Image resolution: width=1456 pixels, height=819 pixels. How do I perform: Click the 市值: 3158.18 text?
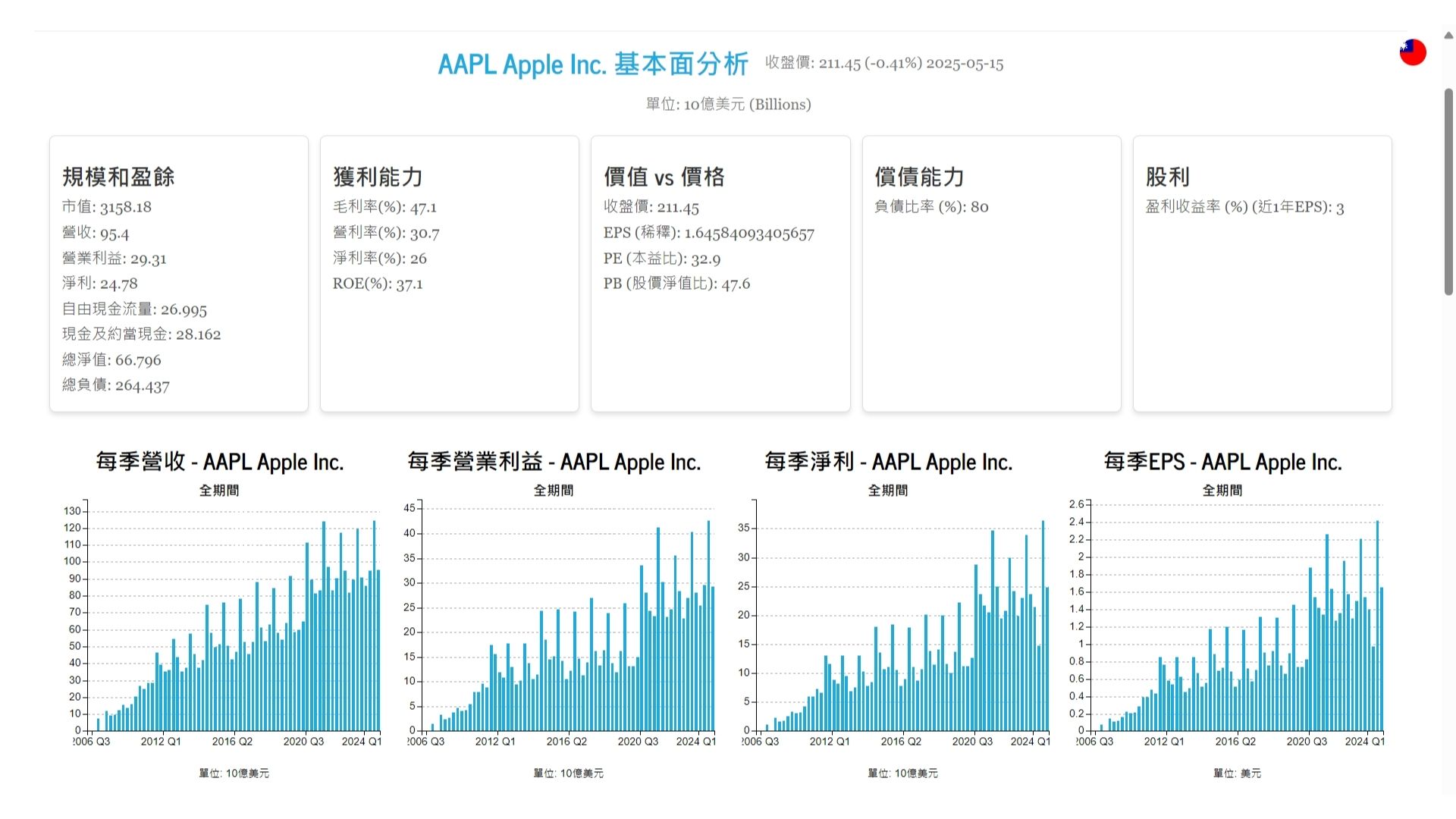click(x=107, y=207)
